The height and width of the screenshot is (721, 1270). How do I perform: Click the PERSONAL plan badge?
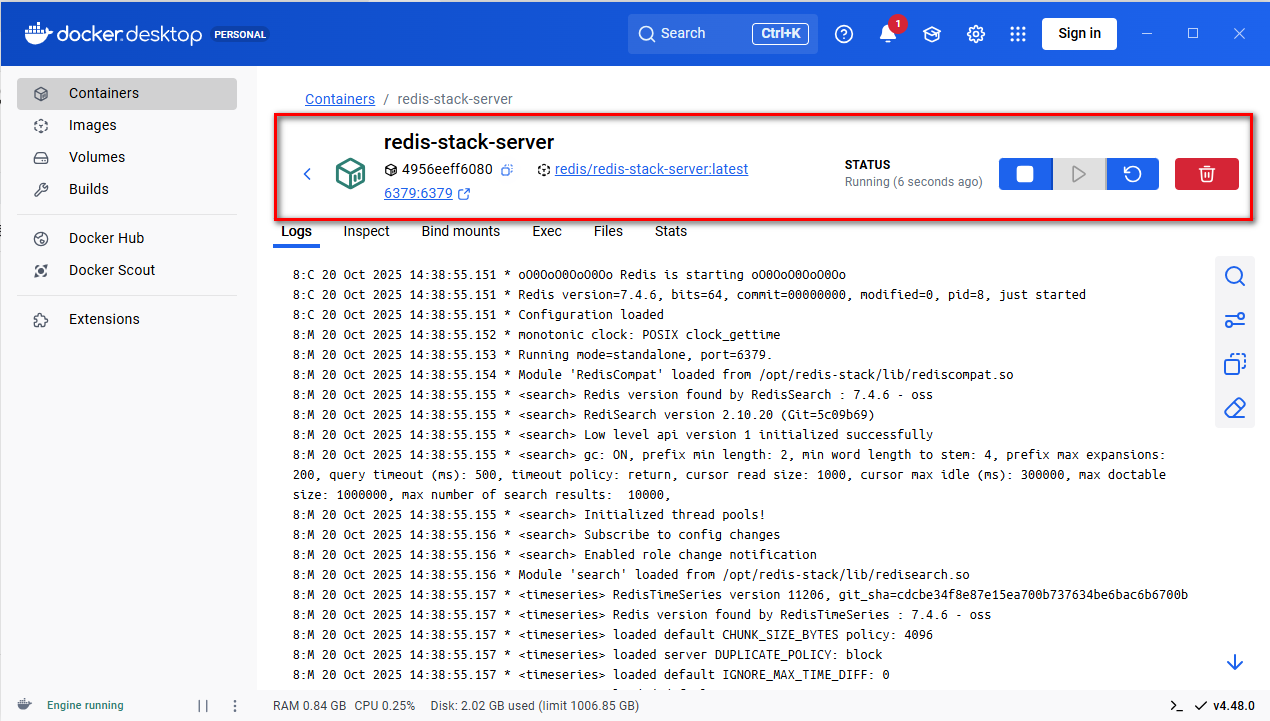pos(241,34)
